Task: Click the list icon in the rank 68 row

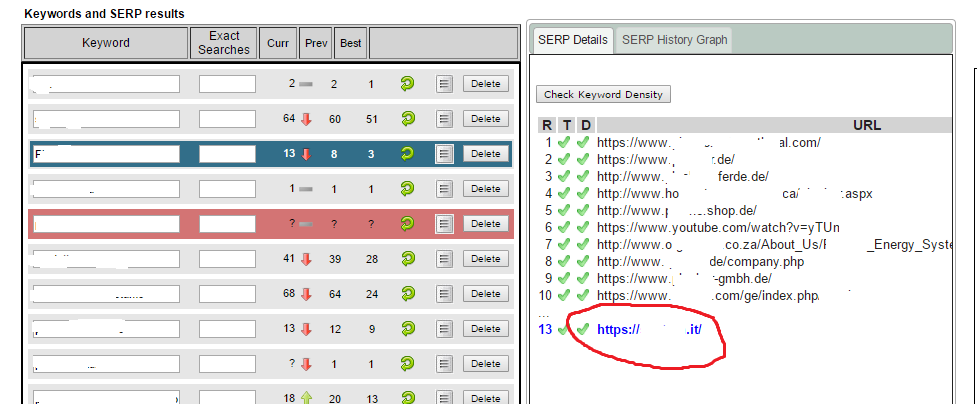Action: coord(445,294)
